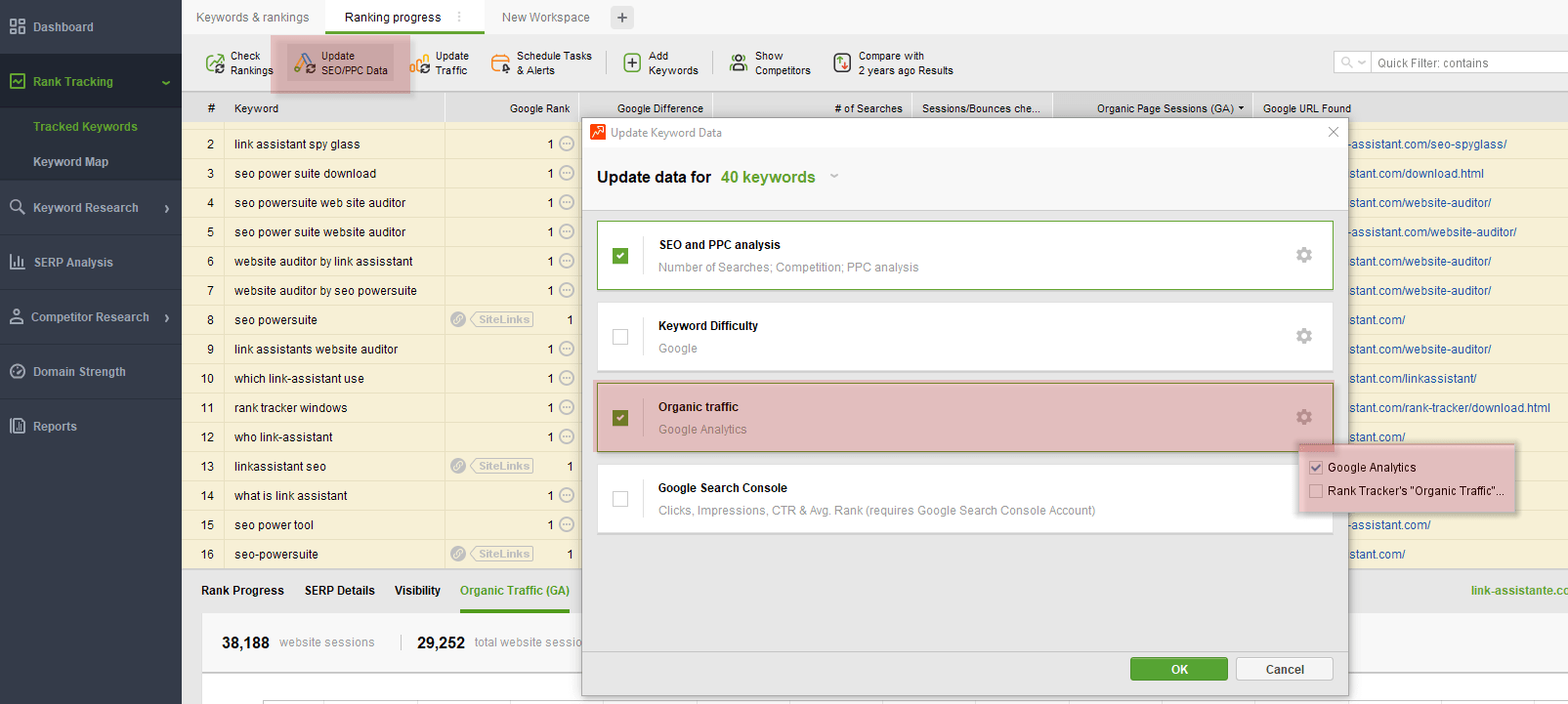The image size is (1568, 704).
Task: Switch to Keywords & rankings tab
Action: coord(252,17)
